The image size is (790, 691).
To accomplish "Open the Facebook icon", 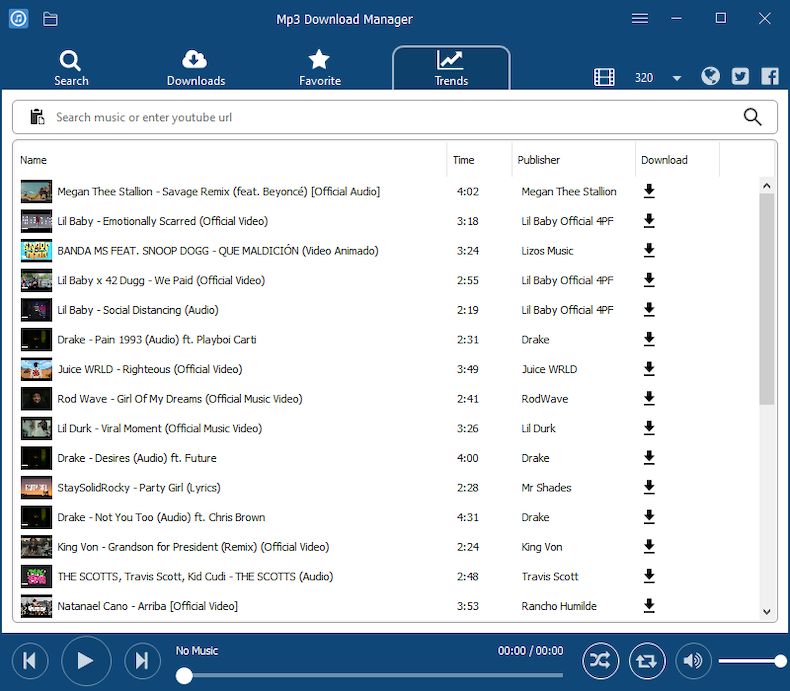I will [769, 77].
